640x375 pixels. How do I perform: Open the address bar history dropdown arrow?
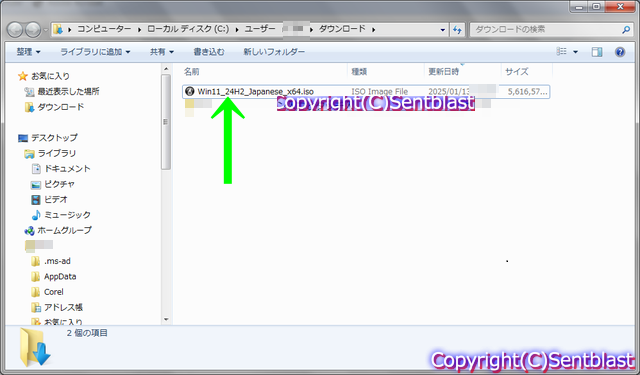click(442, 29)
